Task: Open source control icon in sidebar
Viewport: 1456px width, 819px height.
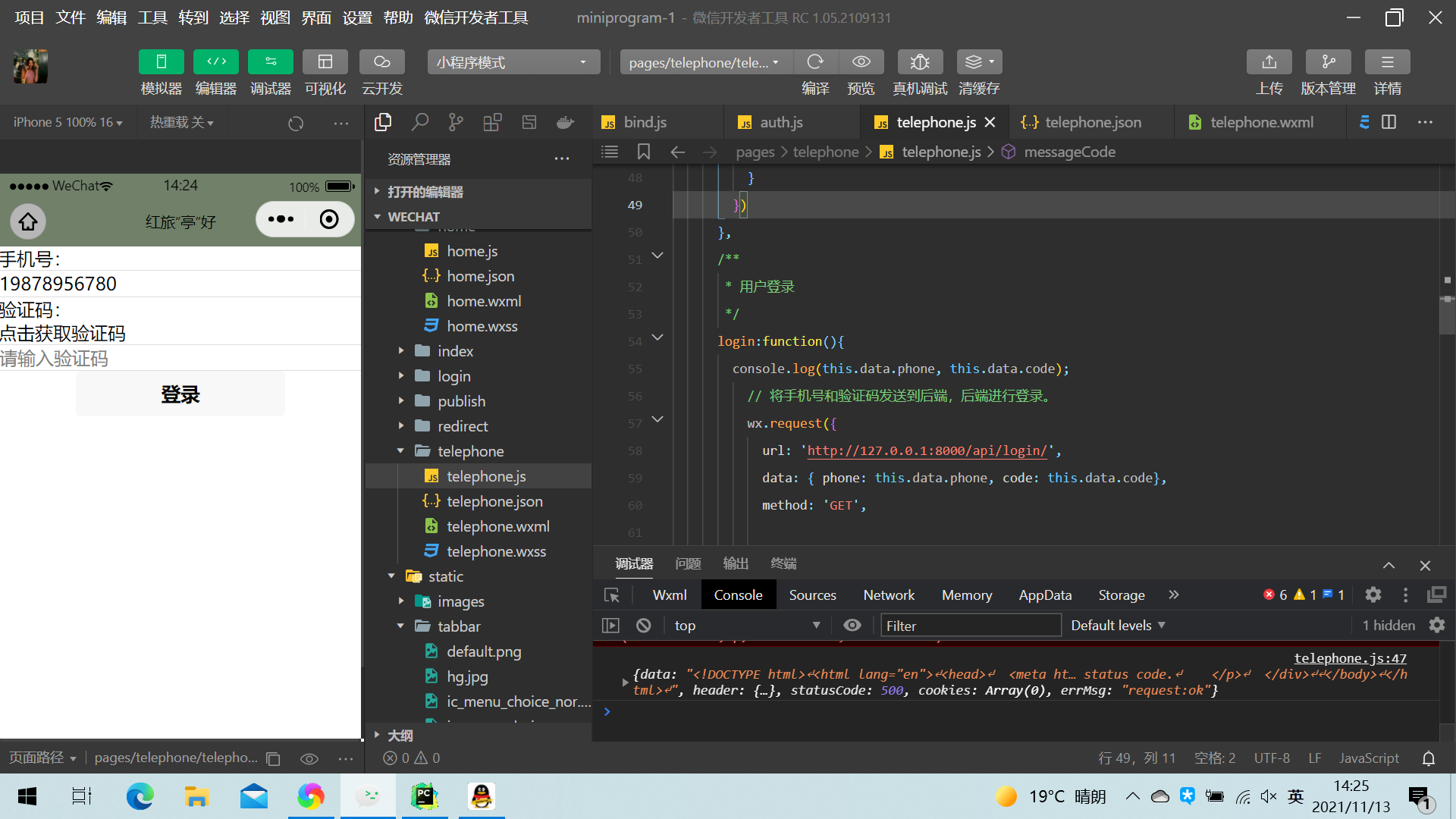Action: click(456, 122)
